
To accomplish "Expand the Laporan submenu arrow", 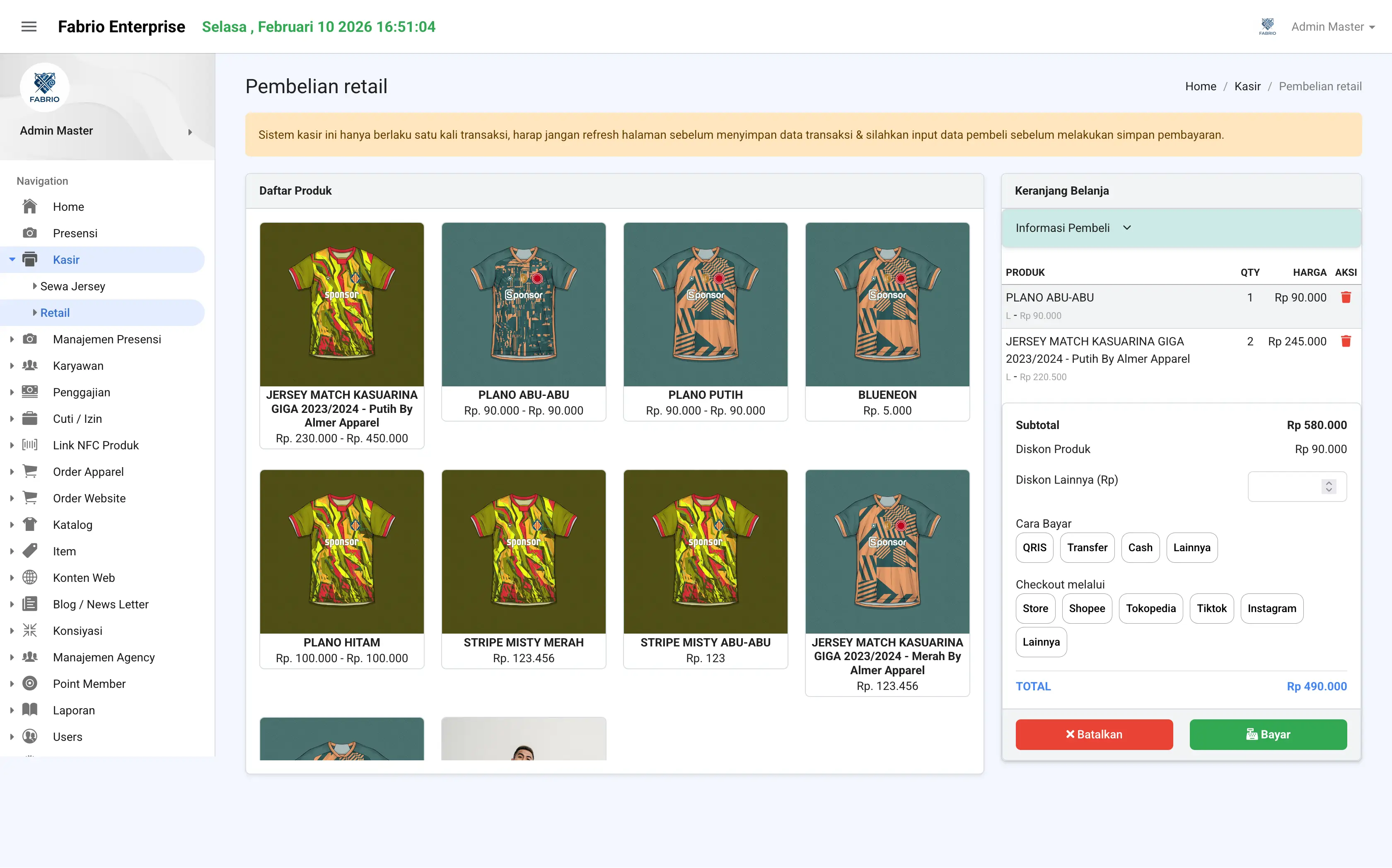I will pyautogui.click(x=12, y=710).
